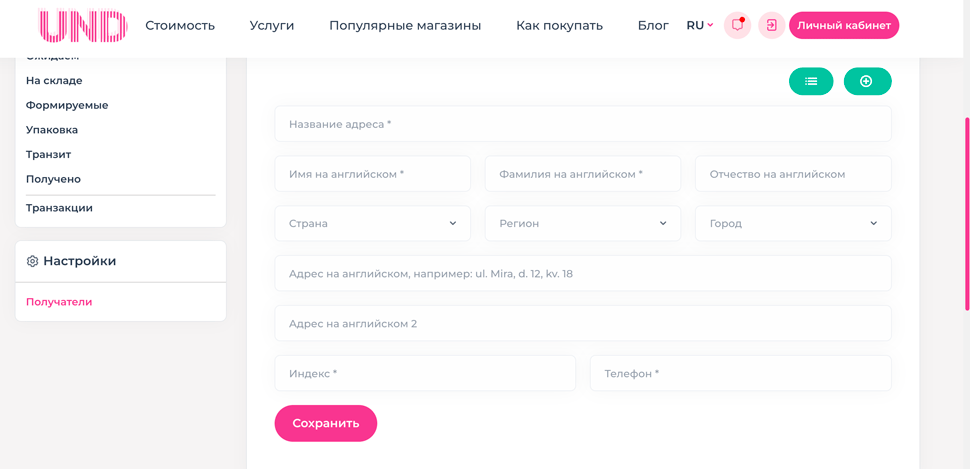Focus the Имя на английском field
Viewport: 970px width, 469px height.
372,174
